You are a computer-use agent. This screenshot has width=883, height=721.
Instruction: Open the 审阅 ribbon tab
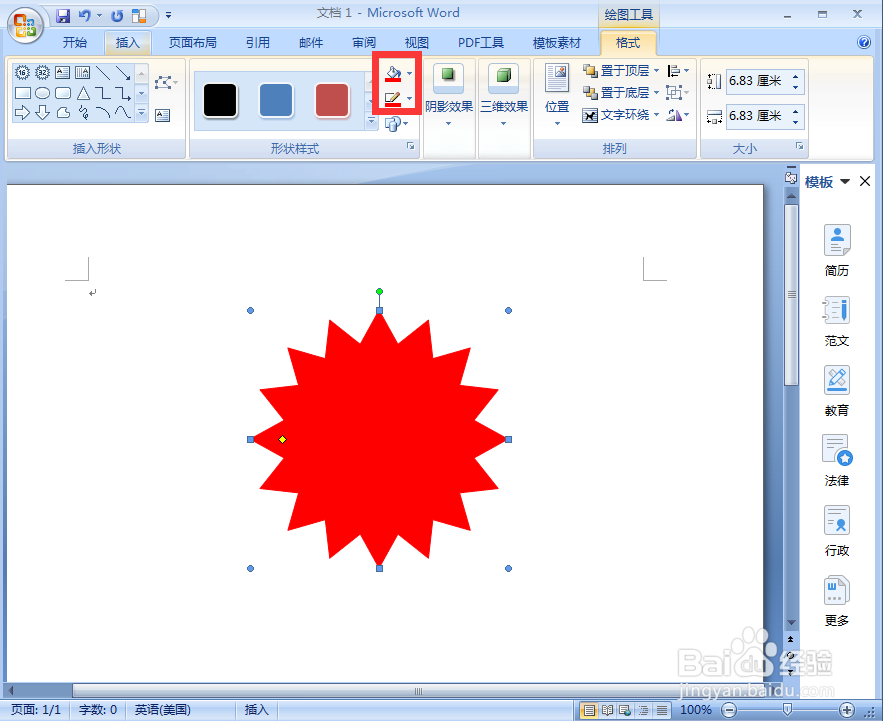point(364,43)
